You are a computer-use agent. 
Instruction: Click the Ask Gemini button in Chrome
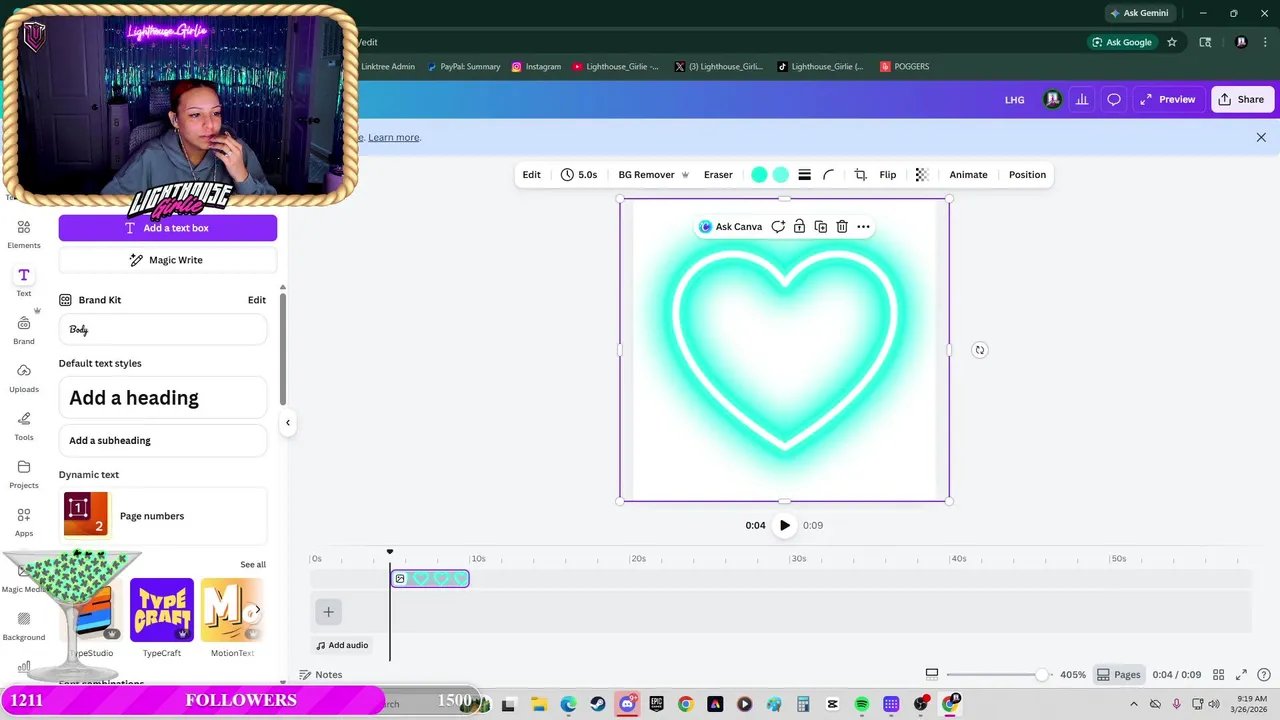coord(1139,13)
